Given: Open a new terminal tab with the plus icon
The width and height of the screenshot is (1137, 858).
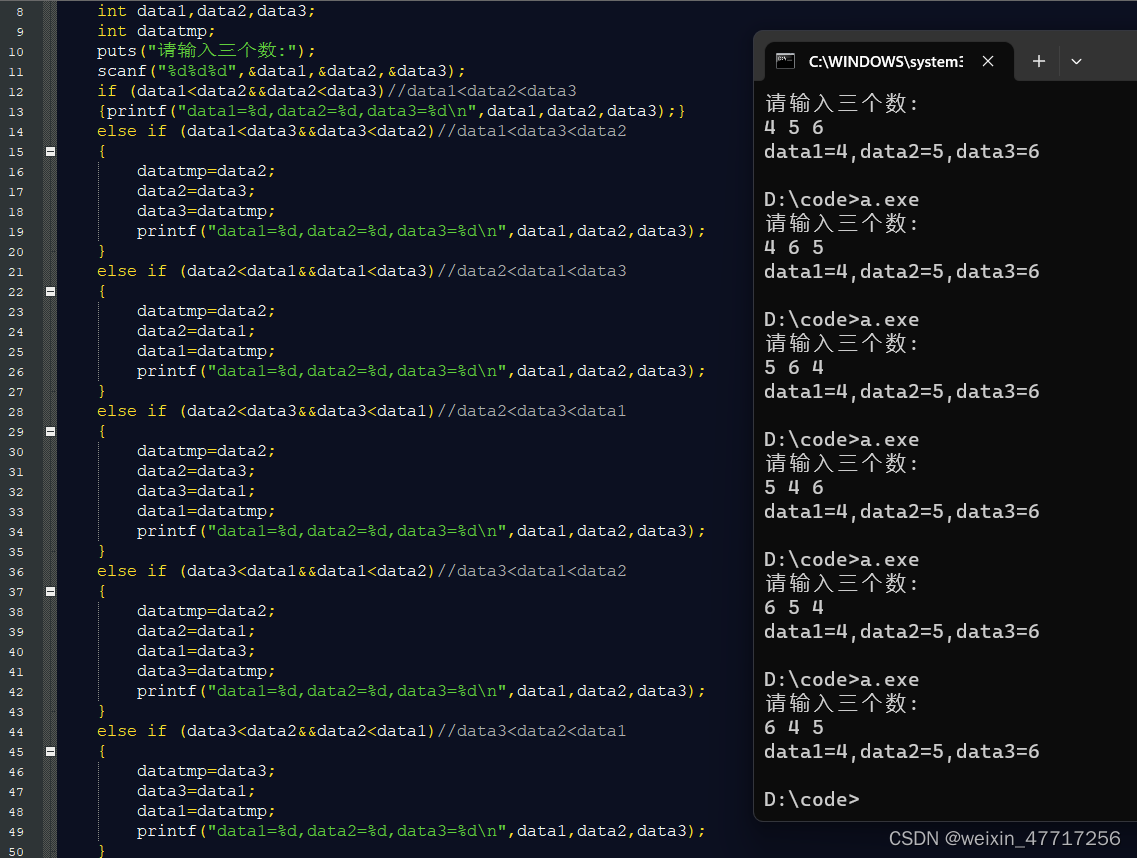Looking at the screenshot, I should [1038, 61].
